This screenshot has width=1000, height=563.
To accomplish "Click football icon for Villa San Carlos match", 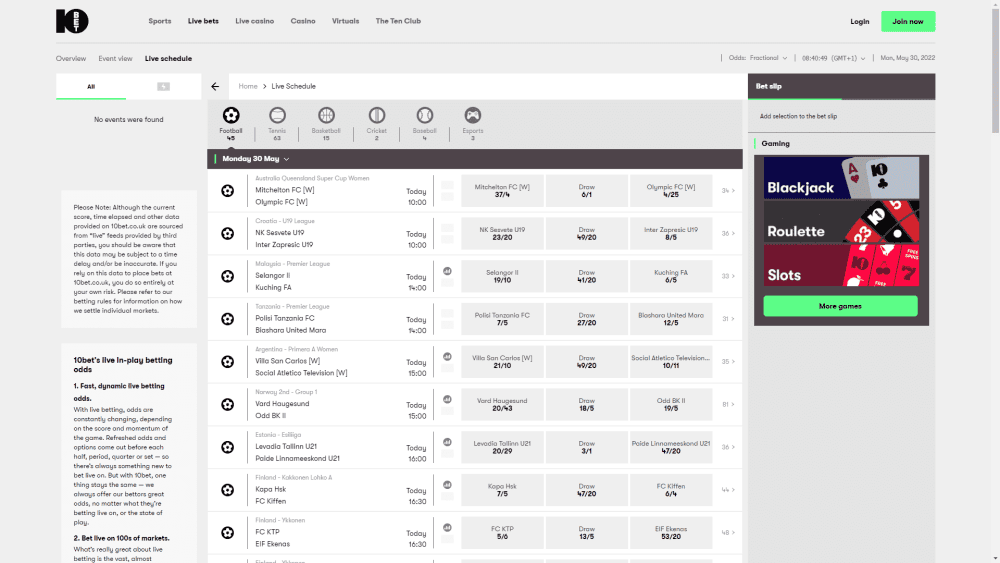I will point(228,362).
